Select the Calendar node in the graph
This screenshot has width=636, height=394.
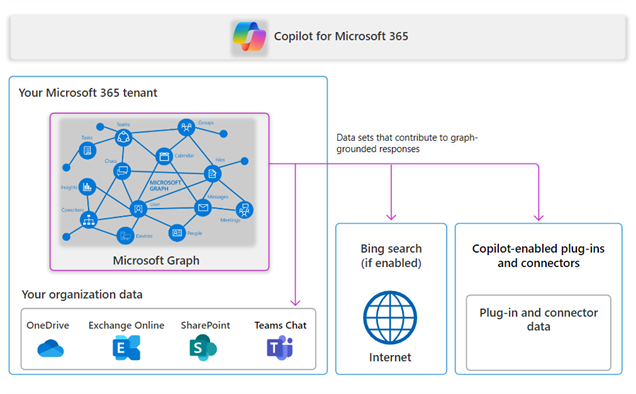point(164,156)
